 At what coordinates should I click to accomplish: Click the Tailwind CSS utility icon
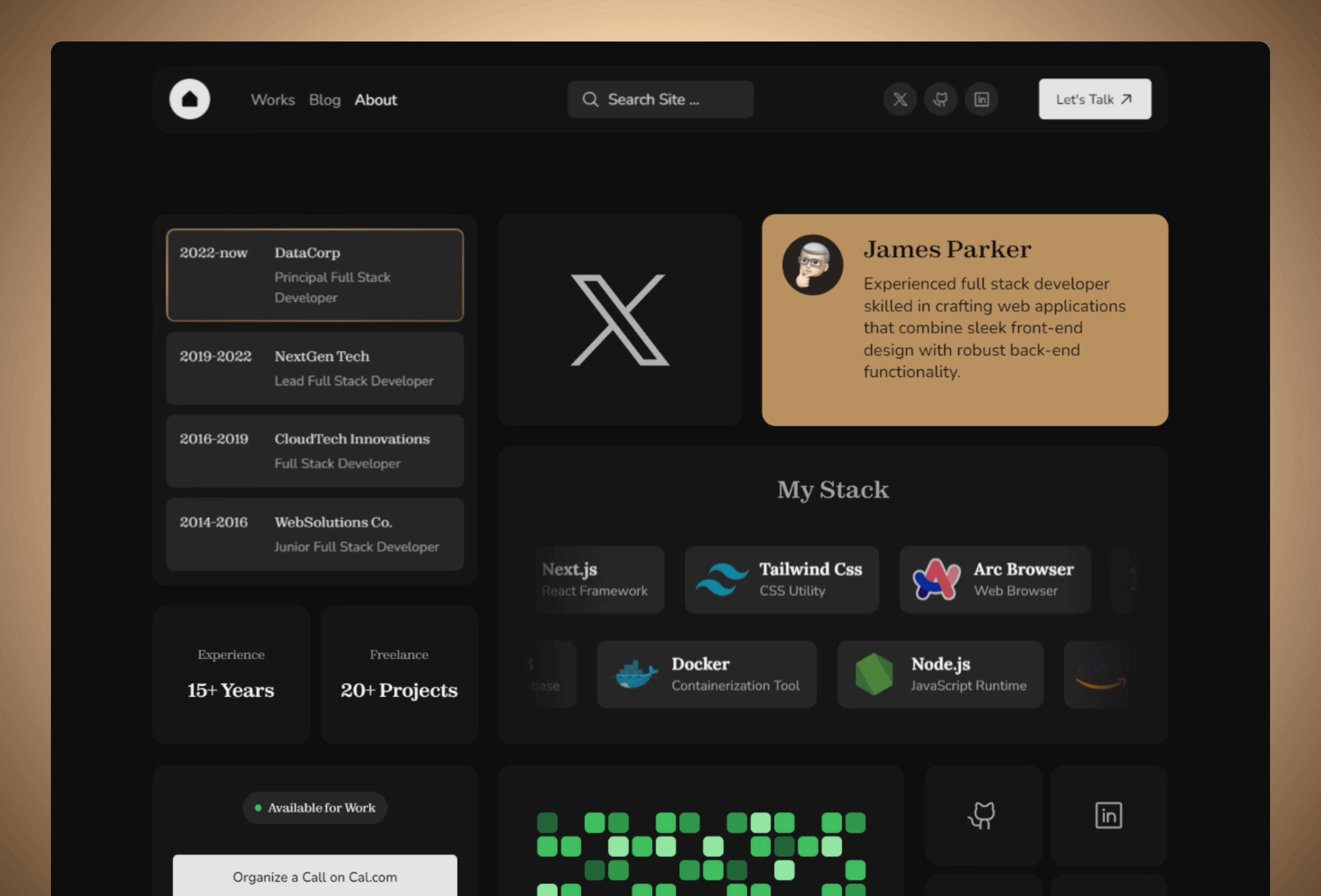[x=720, y=578]
